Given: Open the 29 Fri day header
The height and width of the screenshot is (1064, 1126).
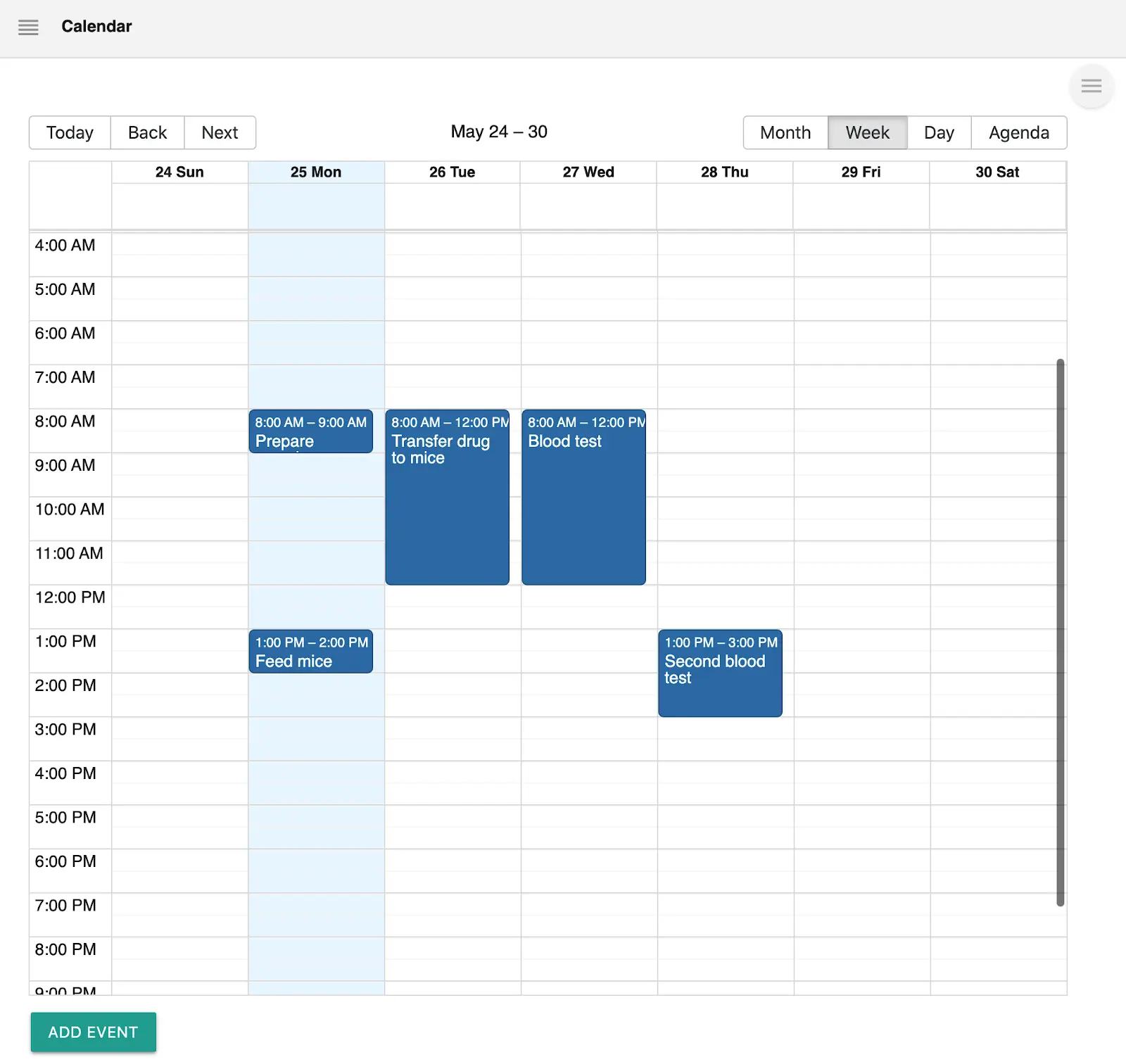Looking at the screenshot, I should [x=861, y=172].
